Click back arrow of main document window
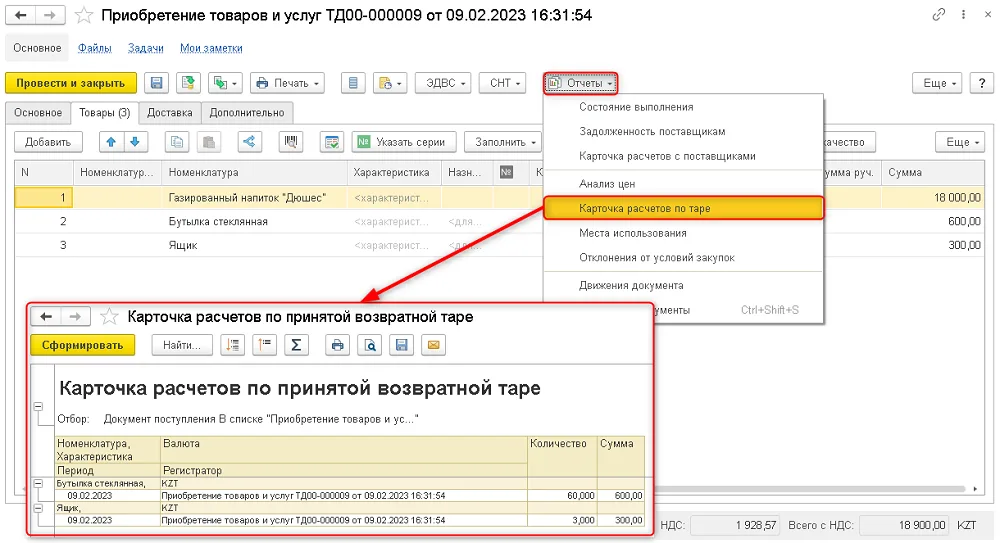 click(20, 15)
